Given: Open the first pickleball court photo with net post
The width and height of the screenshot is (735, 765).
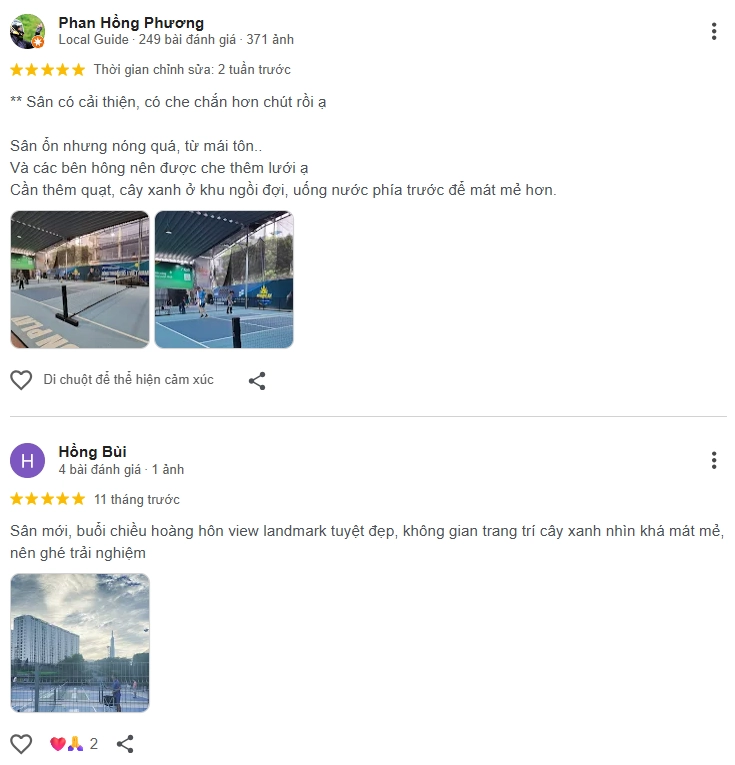Looking at the screenshot, I should (79, 280).
